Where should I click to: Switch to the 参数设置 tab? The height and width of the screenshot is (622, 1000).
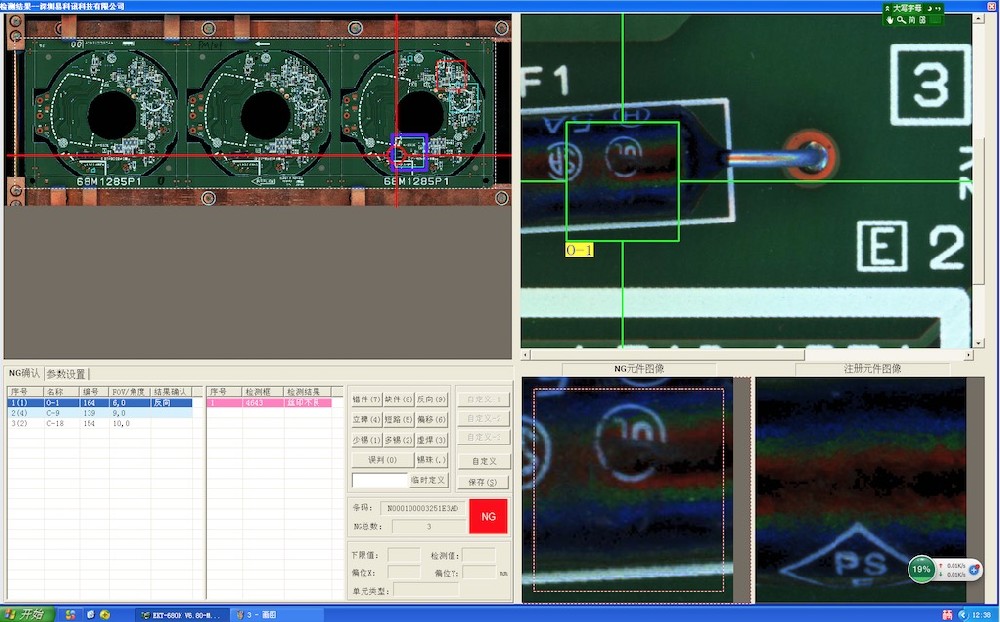pos(66,374)
